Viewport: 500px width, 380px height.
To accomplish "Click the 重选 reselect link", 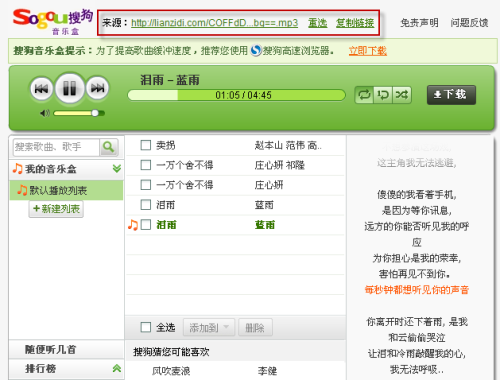I will coord(317,23).
